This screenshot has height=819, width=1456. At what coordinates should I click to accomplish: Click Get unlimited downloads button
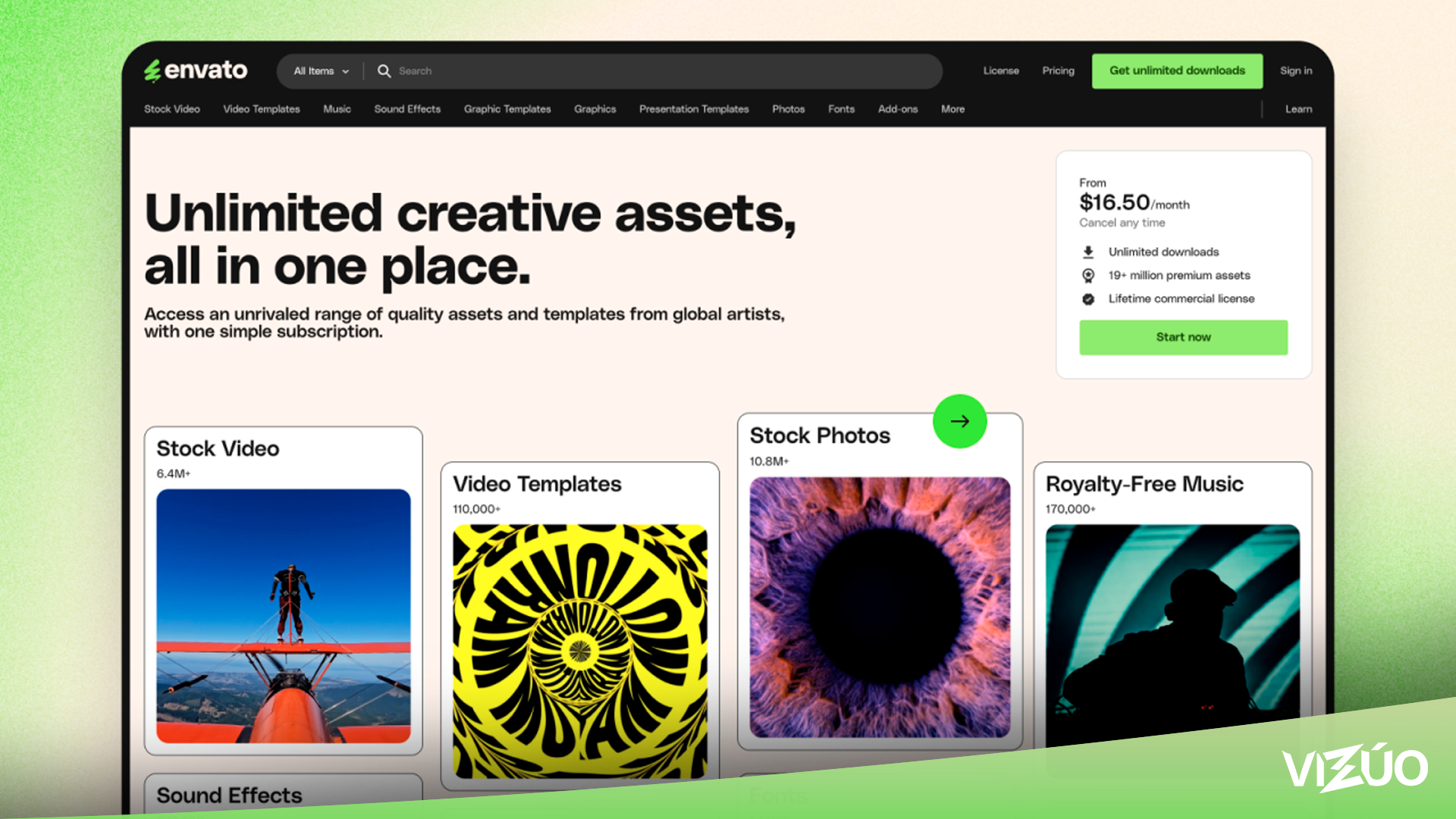[1177, 71]
